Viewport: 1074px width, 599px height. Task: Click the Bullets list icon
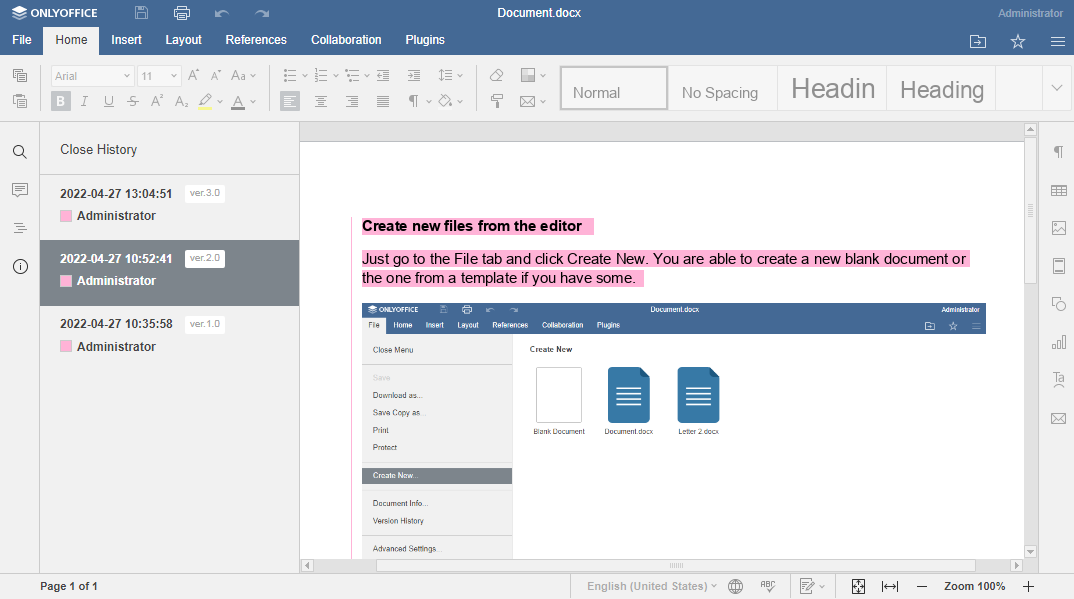point(290,75)
